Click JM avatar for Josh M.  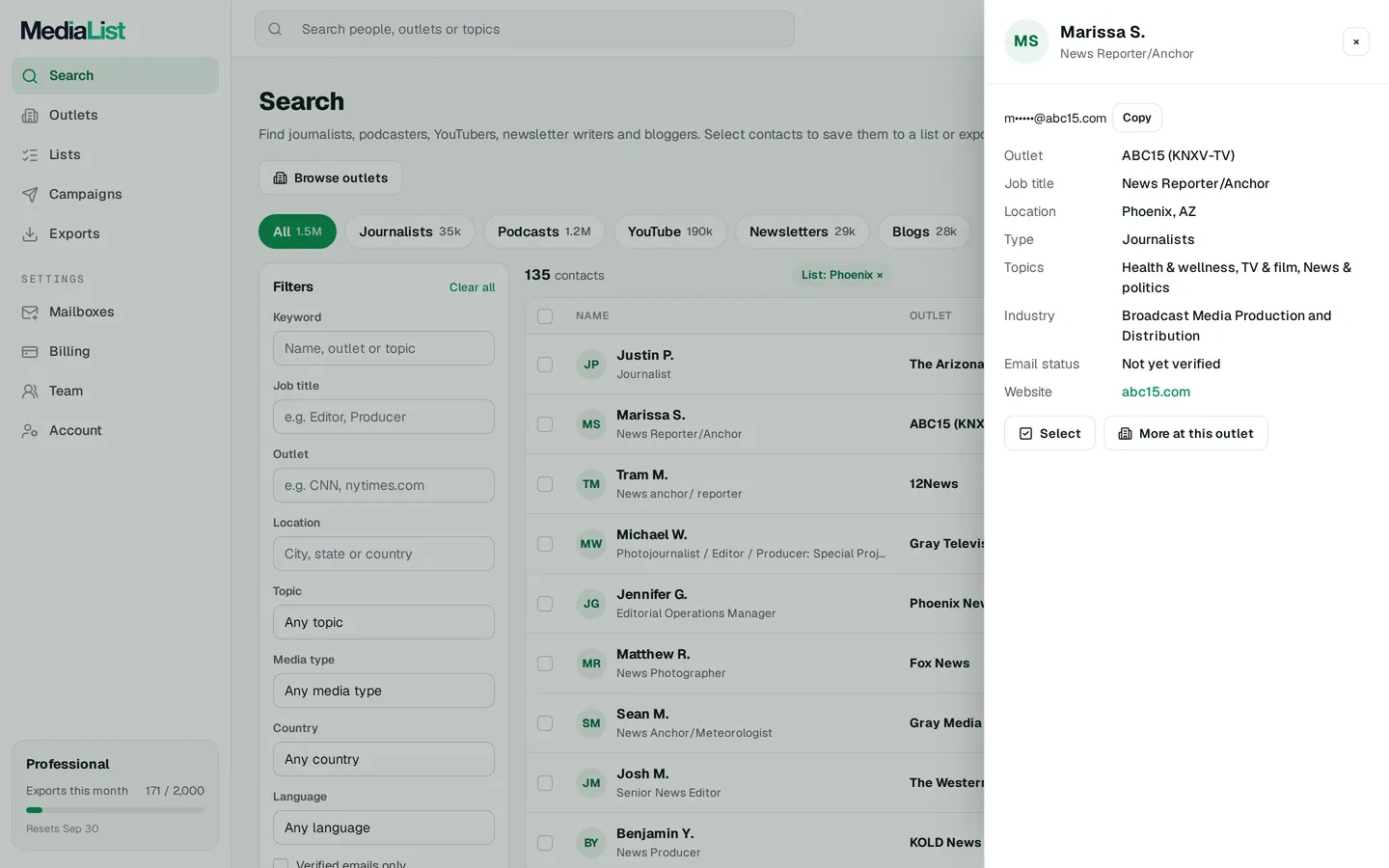click(x=591, y=783)
